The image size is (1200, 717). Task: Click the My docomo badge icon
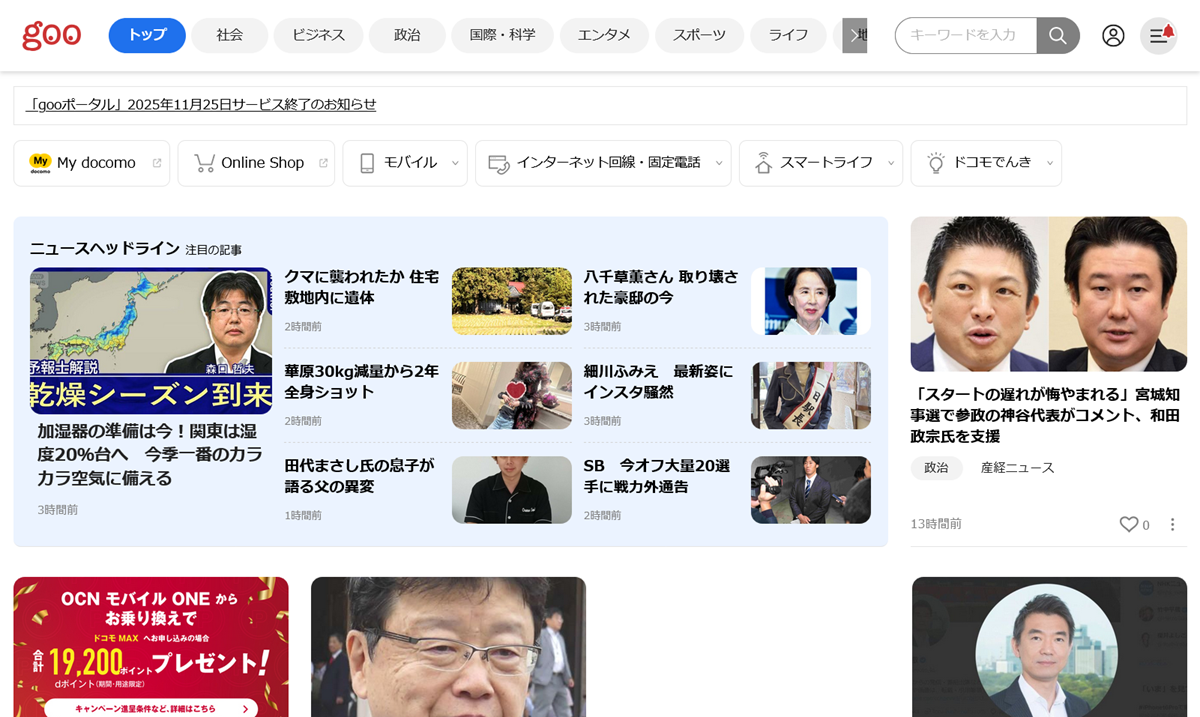40,163
